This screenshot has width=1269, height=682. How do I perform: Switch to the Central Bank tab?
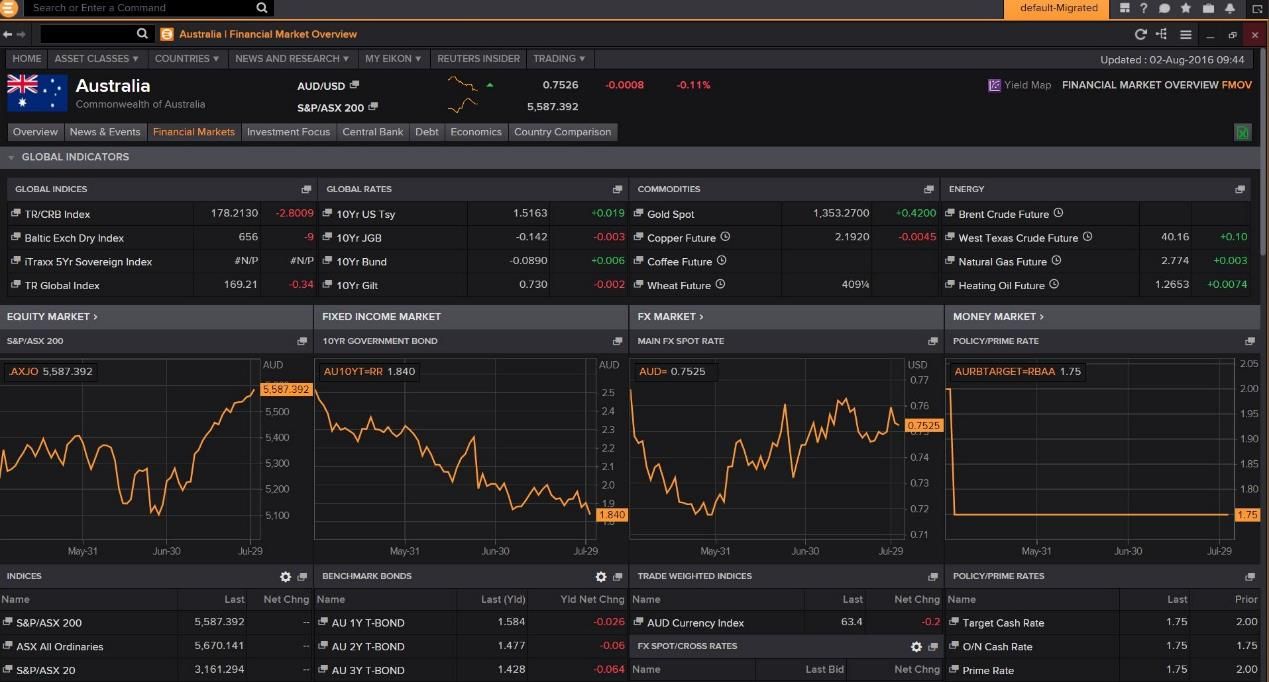click(373, 132)
